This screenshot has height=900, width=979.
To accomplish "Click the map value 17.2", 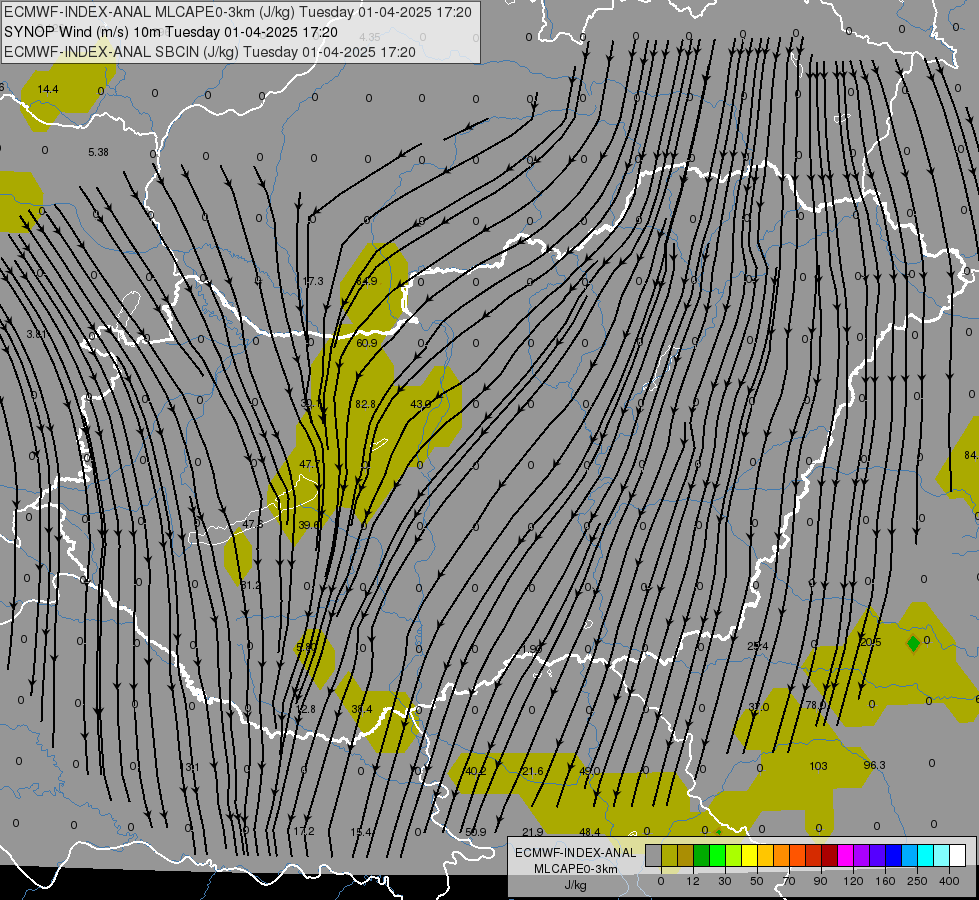I will coord(303,831).
